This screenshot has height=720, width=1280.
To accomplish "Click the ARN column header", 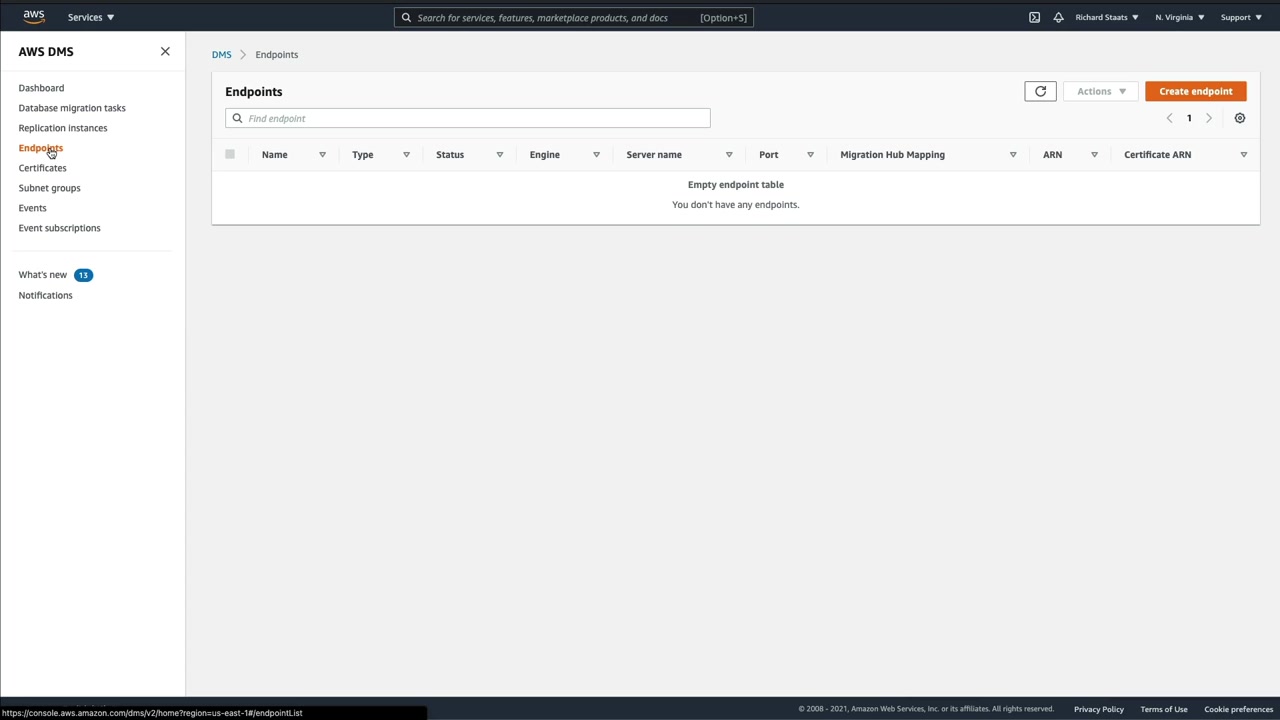I will (1052, 155).
